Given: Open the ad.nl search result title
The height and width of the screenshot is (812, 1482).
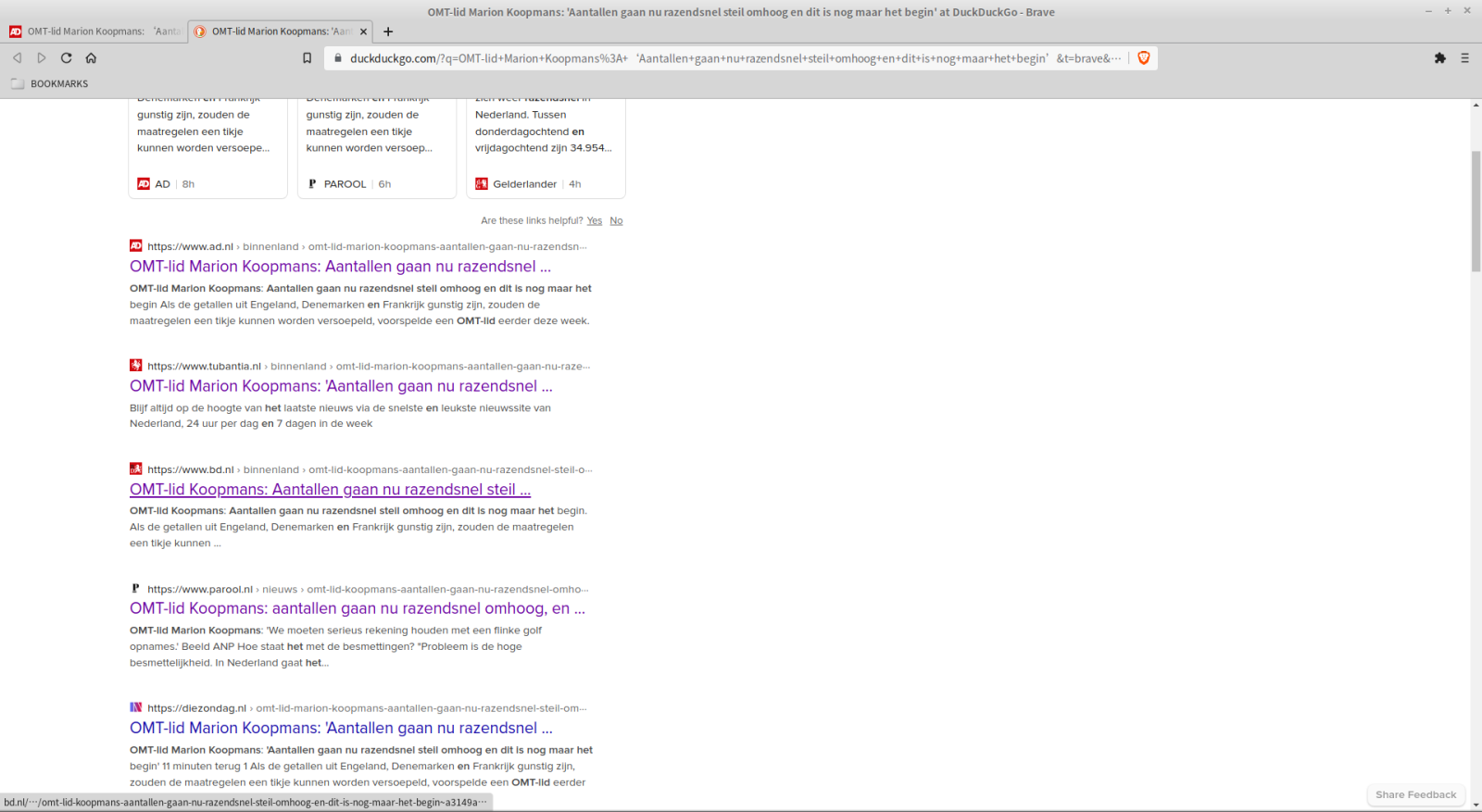Looking at the screenshot, I should [340, 267].
